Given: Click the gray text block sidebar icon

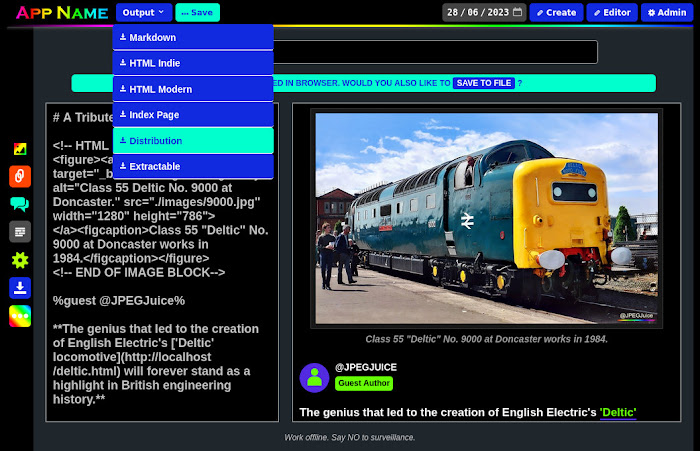Looking at the screenshot, I should (20, 232).
